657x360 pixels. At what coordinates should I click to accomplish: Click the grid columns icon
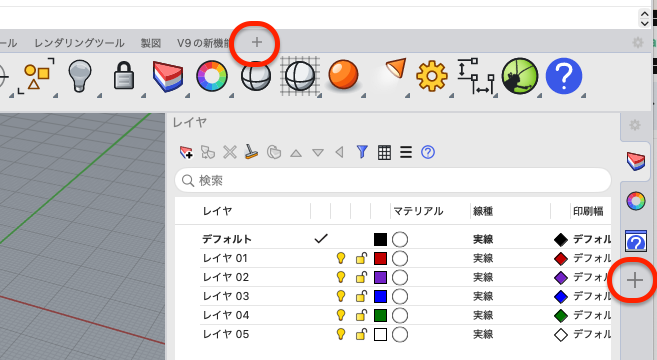(384, 153)
